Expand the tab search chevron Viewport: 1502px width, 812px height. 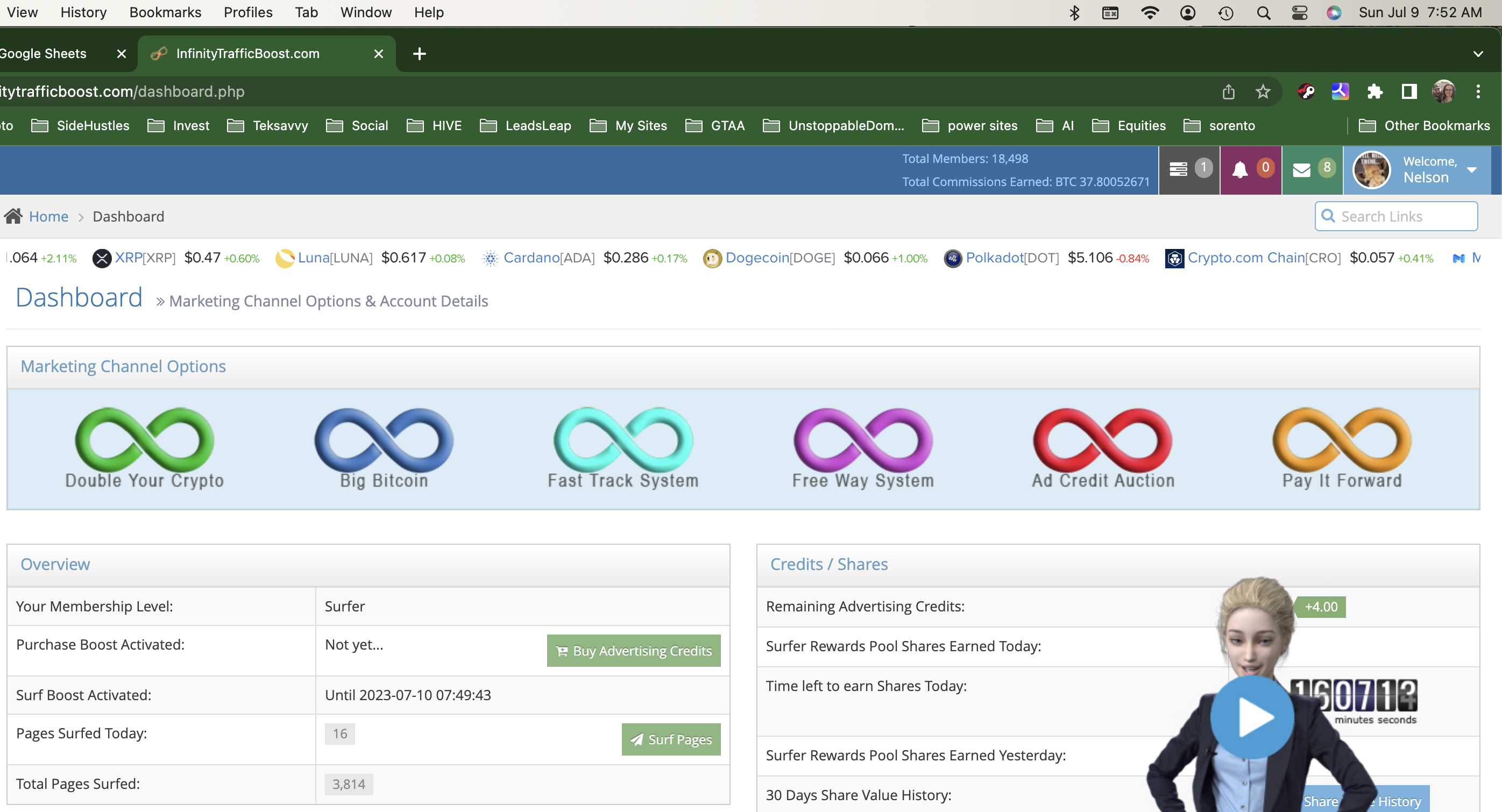click(x=1477, y=54)
